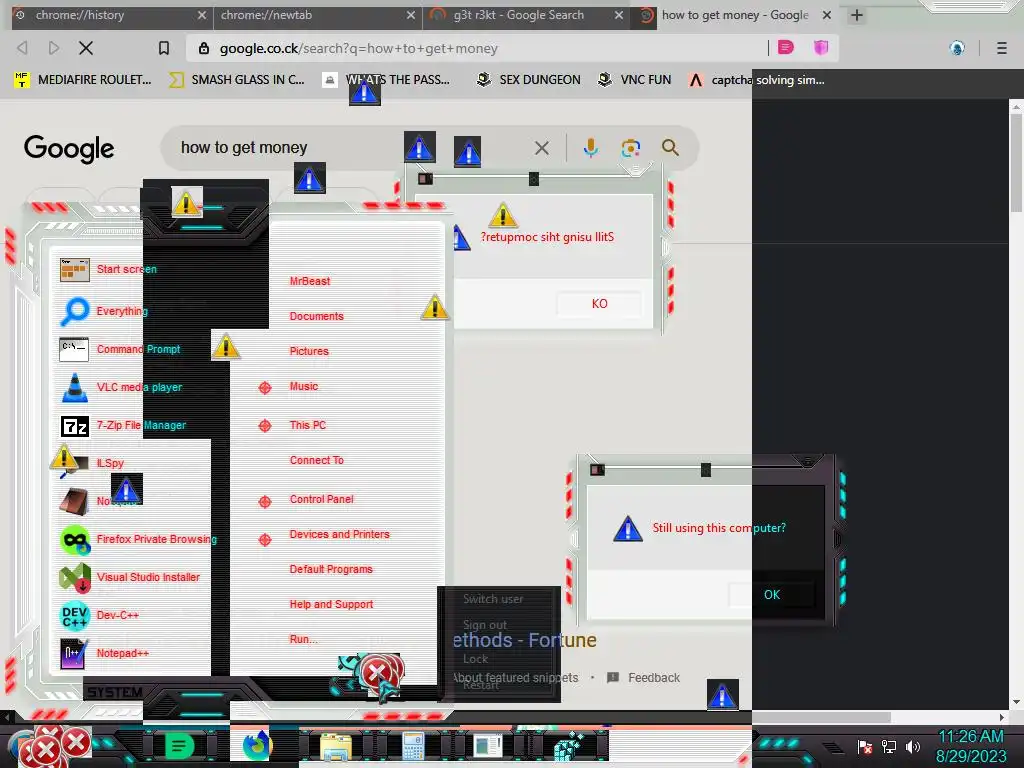Launch VLC media player
Image resolution: width=1024 pixels, height=768 pixels.
(121, 387)
